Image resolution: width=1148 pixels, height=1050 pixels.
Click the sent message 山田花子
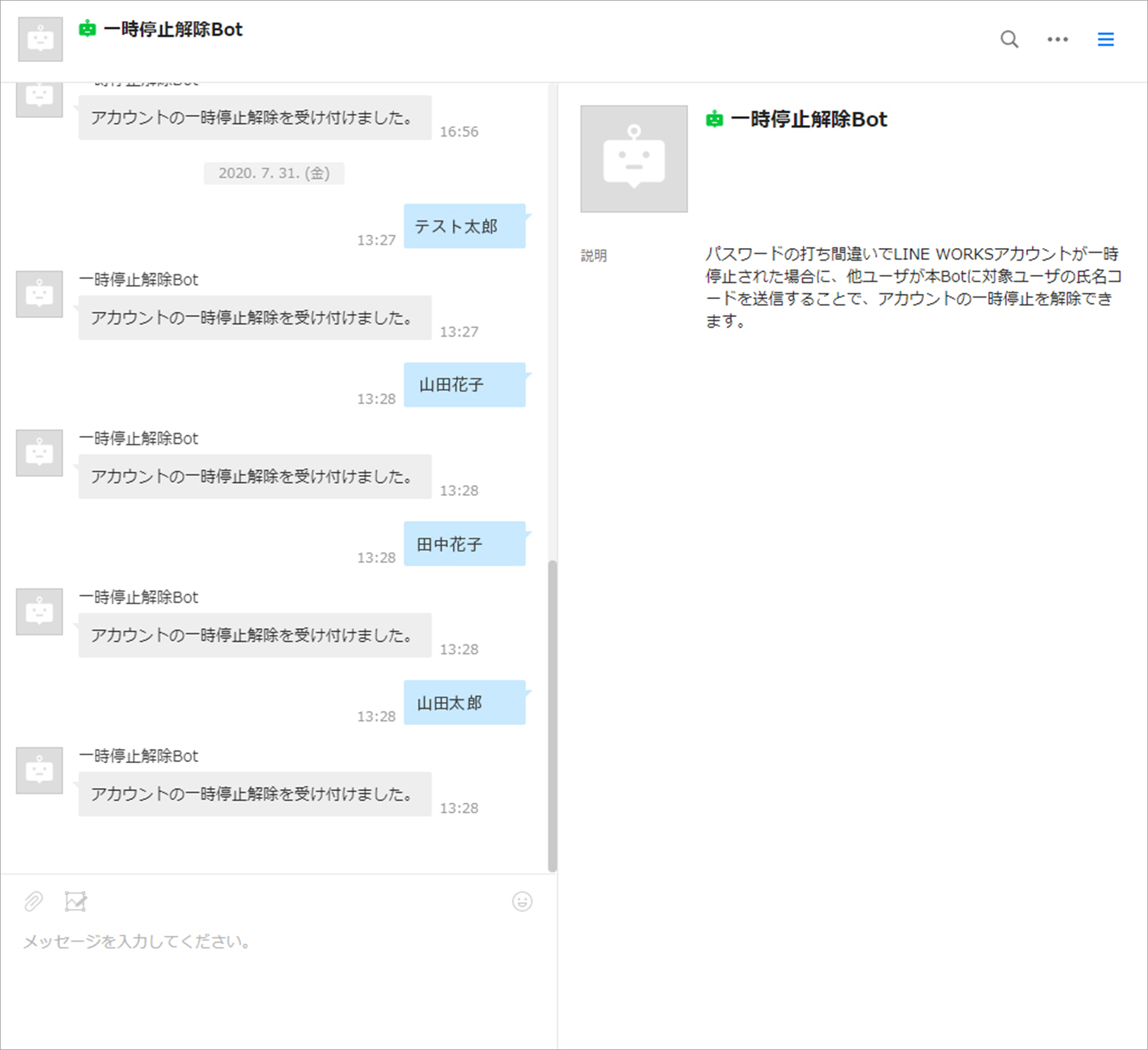point(464,385)
